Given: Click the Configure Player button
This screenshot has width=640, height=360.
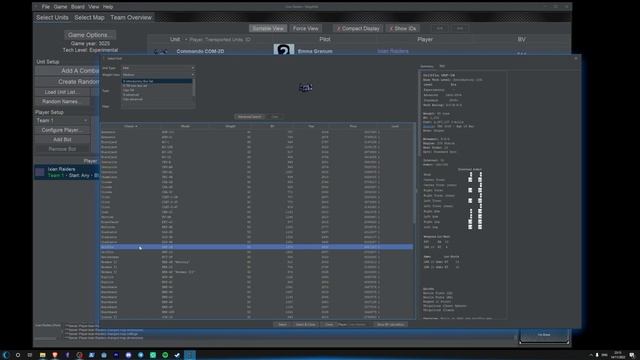Looking at the screenshot, I should [x=62, y=130].
